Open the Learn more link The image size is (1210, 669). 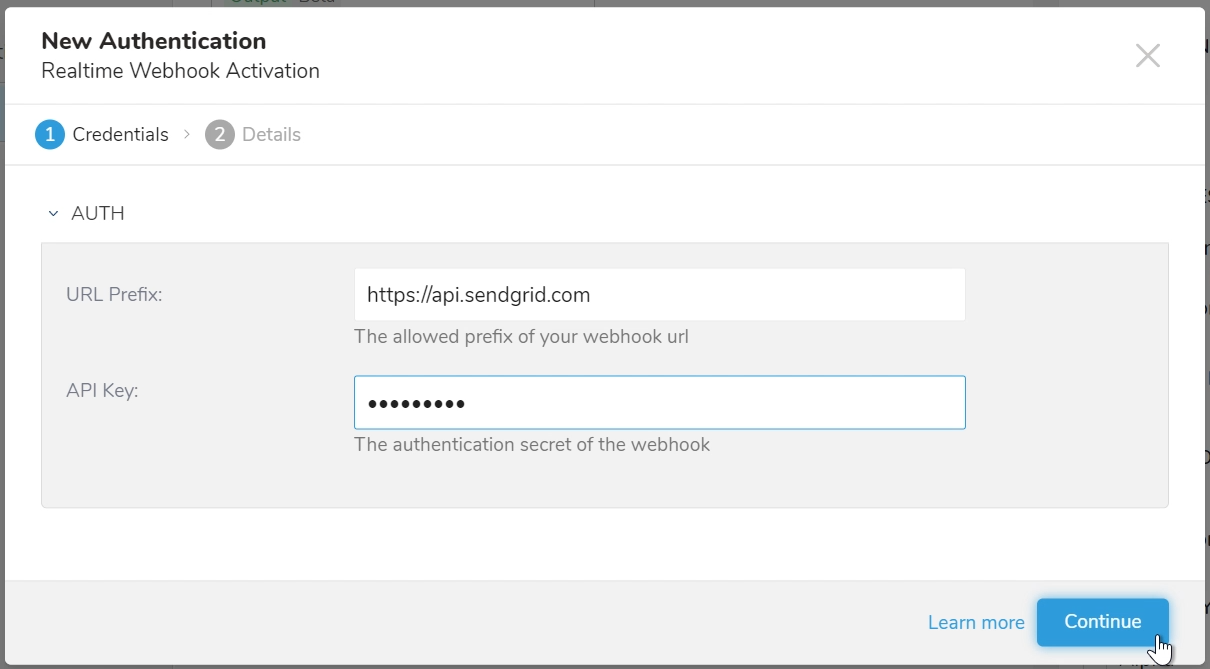(x=975, y=623)
